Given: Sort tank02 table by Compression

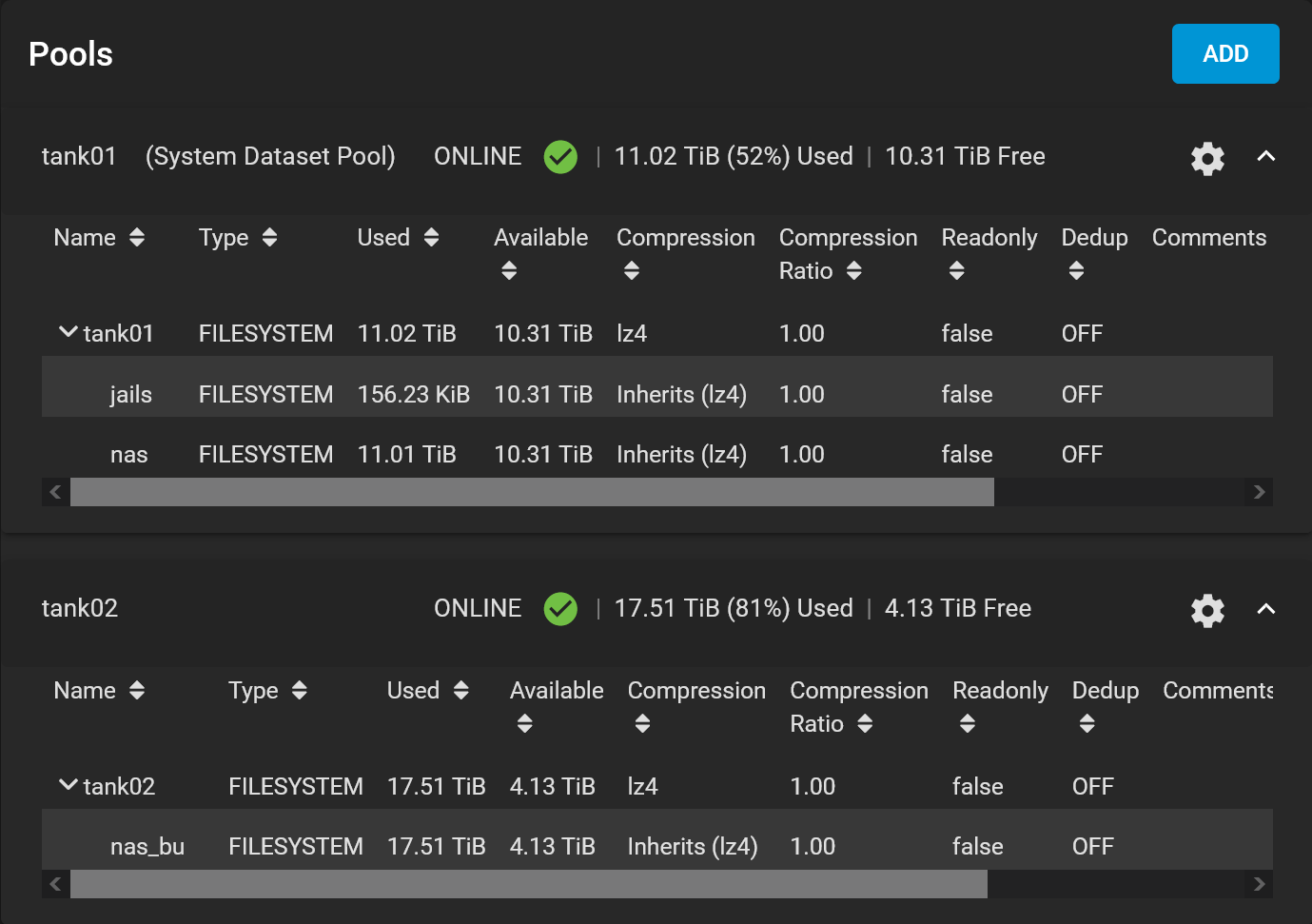Looking at the screenshot, I should 642,724.
